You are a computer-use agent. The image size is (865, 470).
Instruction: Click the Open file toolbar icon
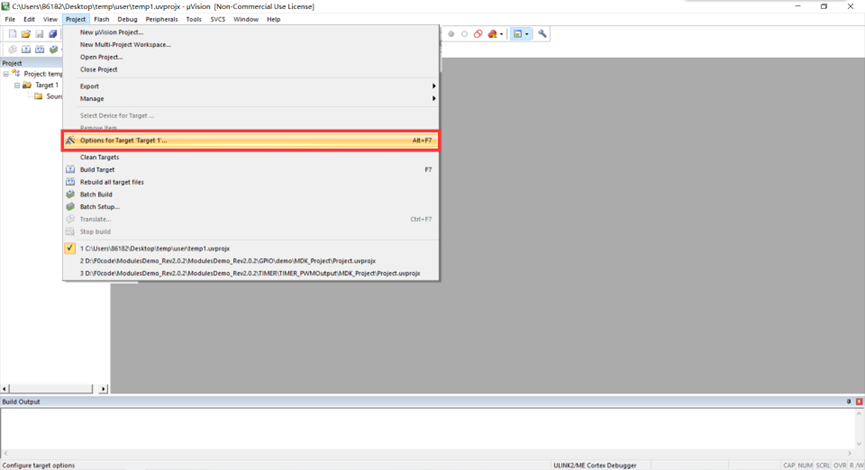pyautogui.click(x=26, y=34)
